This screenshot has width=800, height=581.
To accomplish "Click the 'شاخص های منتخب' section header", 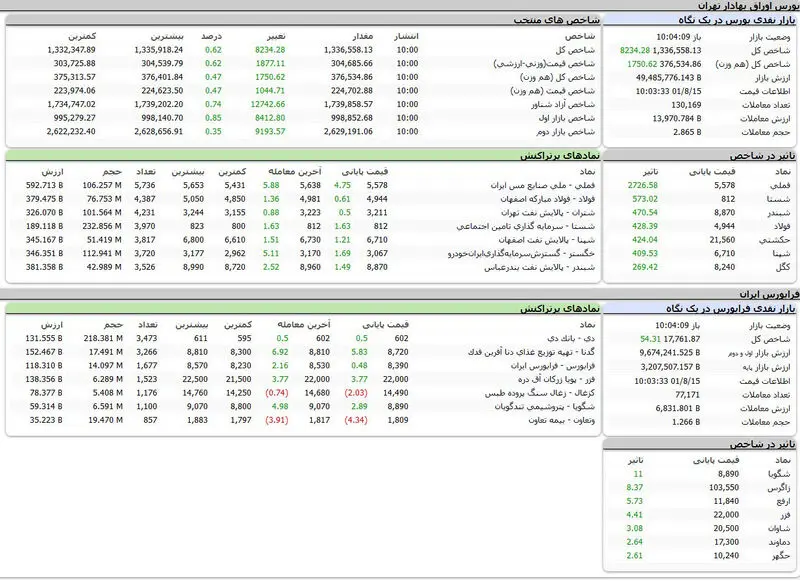I will click(x=557, y=20).
